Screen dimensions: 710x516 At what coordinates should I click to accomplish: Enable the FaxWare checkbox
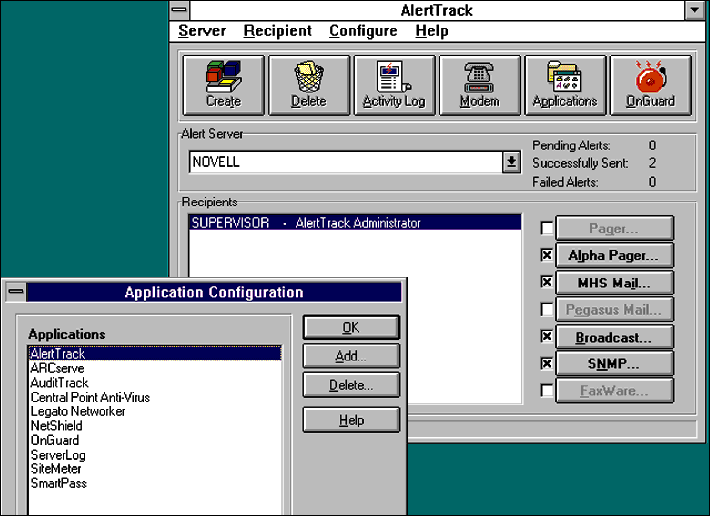(x=547, y=390)
